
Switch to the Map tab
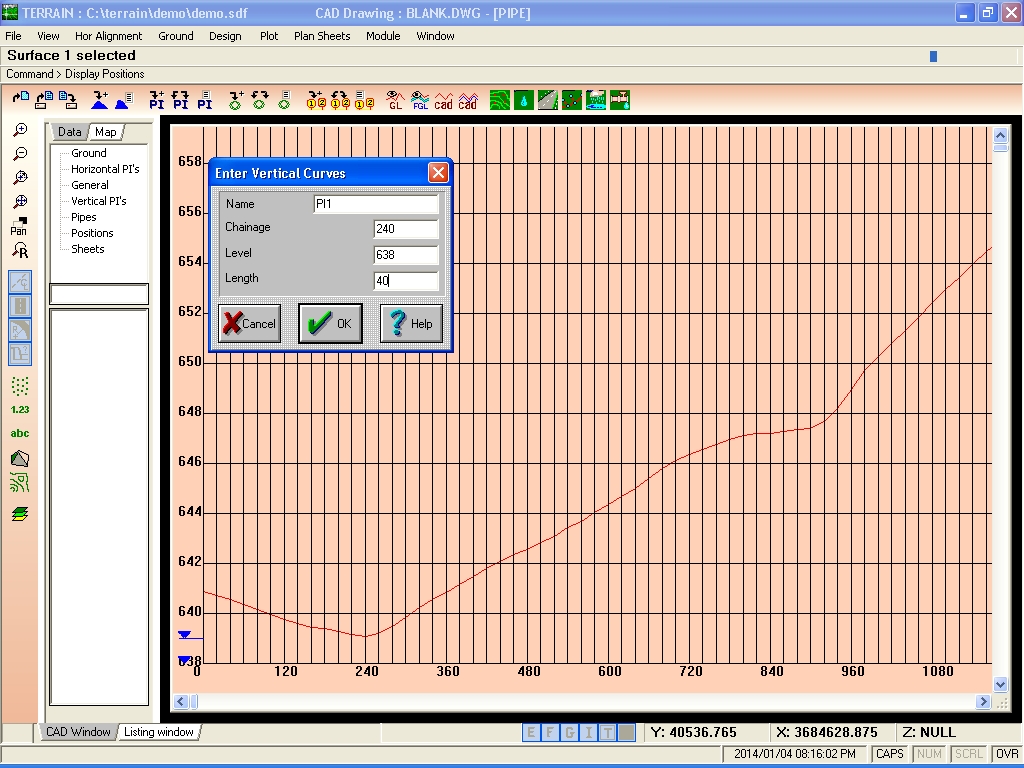(x=106, y=132)
